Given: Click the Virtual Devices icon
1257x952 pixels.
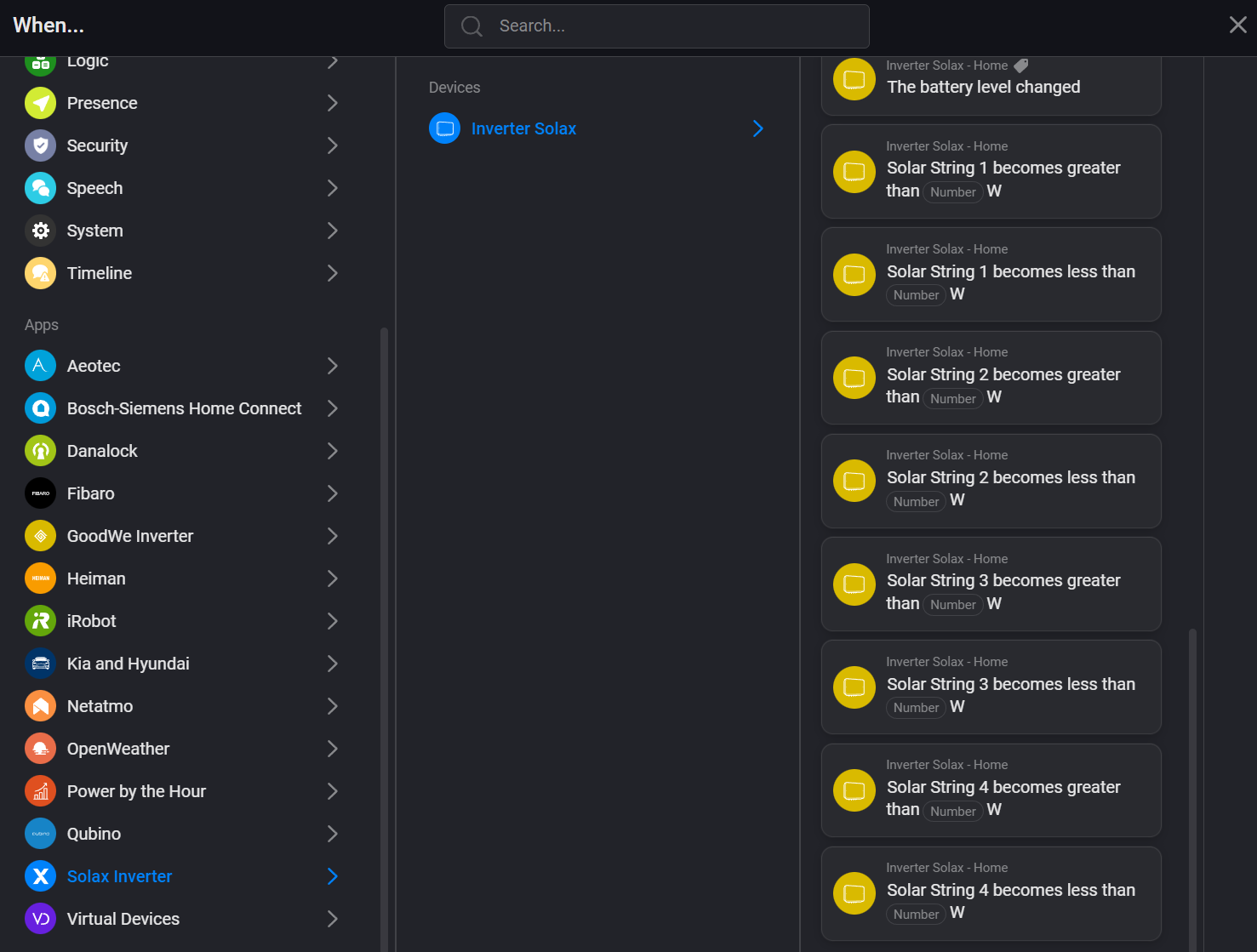Looking at the screenshot, I should coord(40,919).
